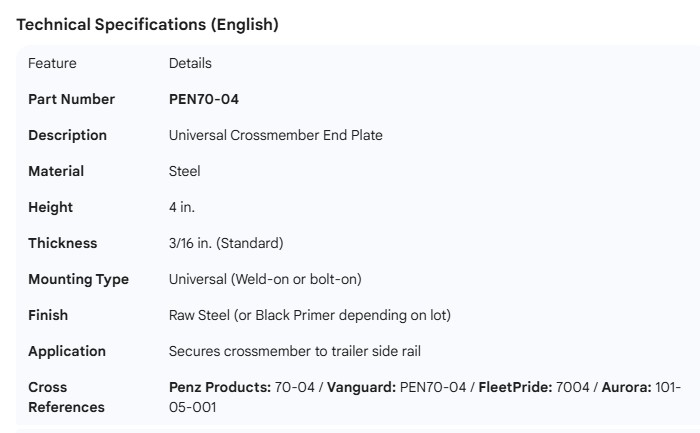Select the Part Number row label

click(71, 99)
